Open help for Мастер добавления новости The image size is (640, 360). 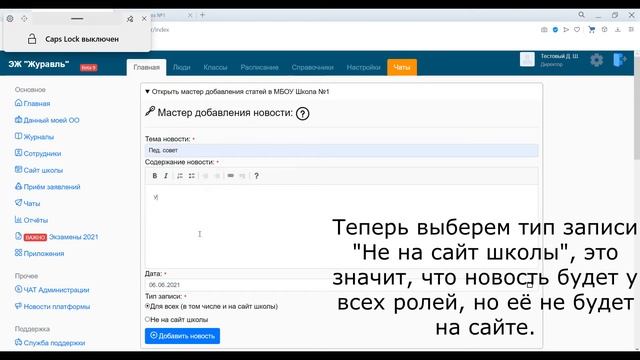coord(302,113)
